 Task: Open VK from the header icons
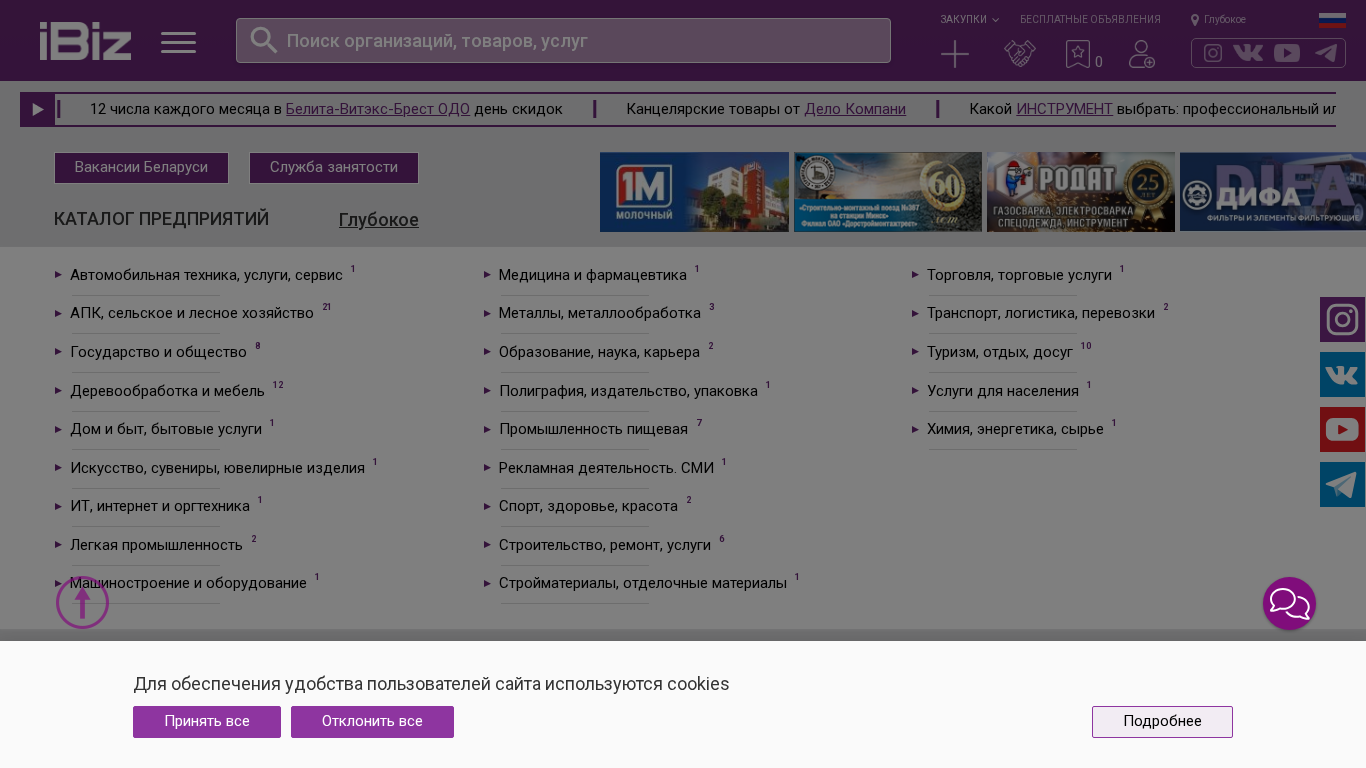click(1248, 53)
